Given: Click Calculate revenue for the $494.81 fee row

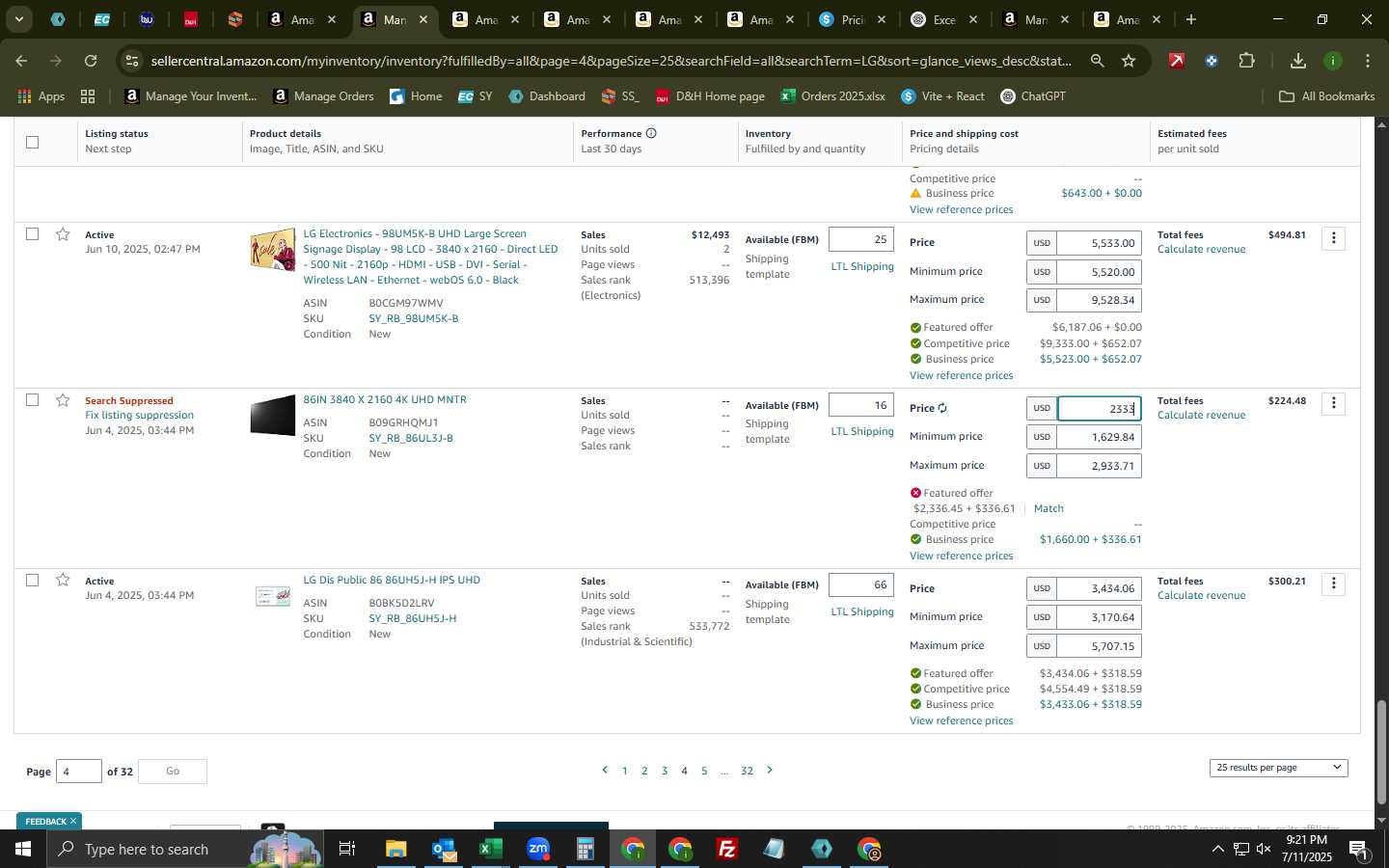Looking at the screenshot, I should point(1201,249).
